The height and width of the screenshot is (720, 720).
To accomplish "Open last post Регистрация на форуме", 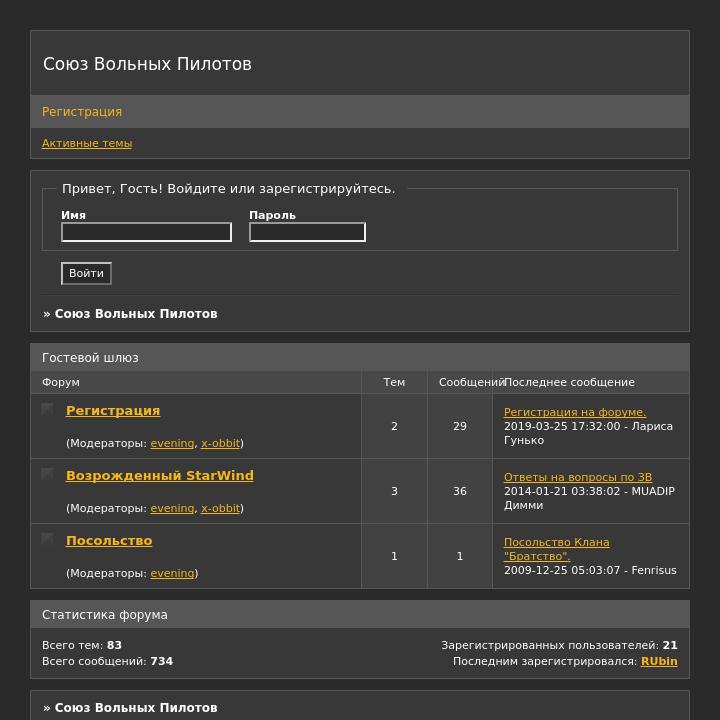I will point(575,412).
